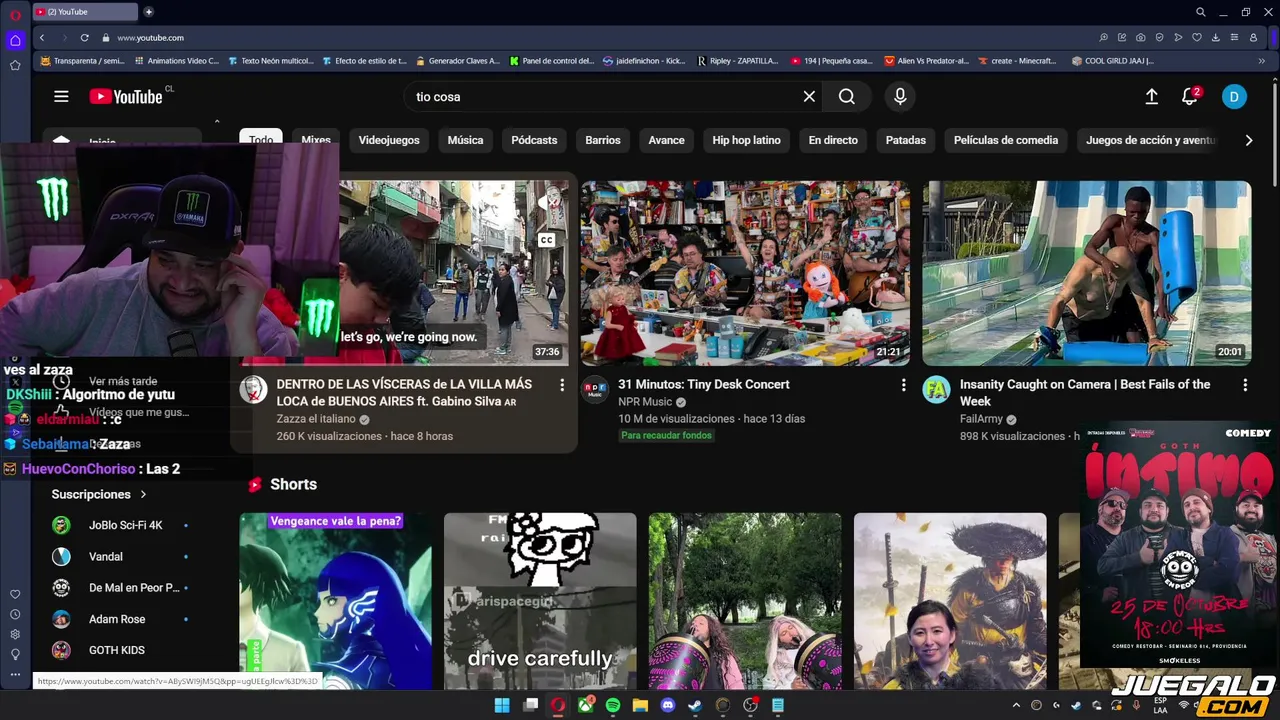Screen dimensions: 1280x720
Task: Open Discord from the taskbar
Action: [x=667, y=705]
